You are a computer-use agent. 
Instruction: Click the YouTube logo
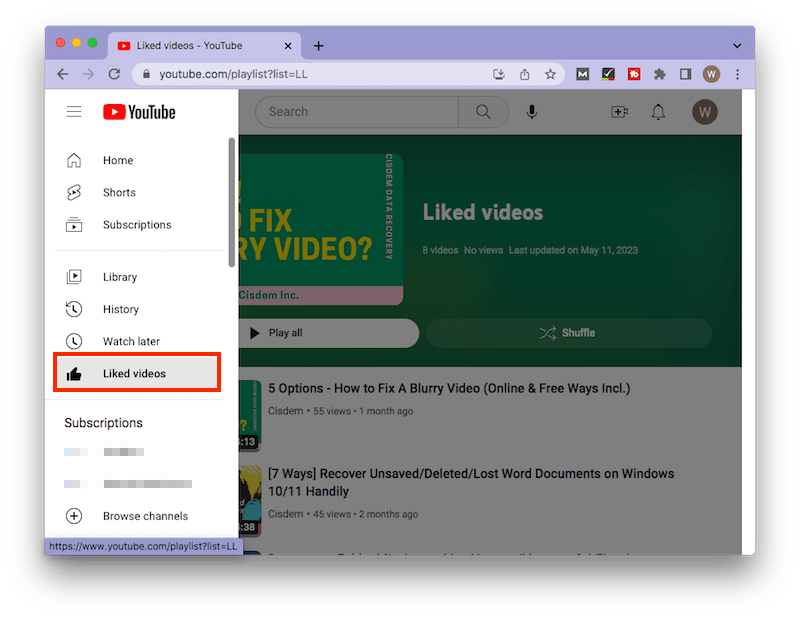click(138, 111)
